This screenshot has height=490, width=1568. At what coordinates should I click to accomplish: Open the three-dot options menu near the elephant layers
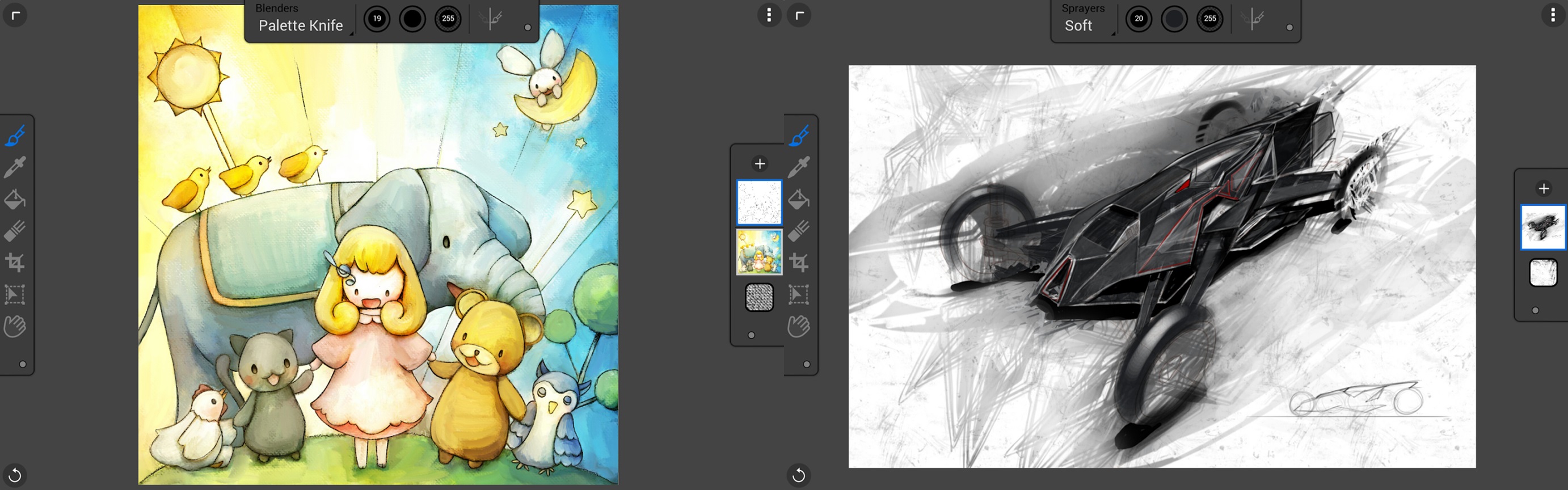(769, 15)
